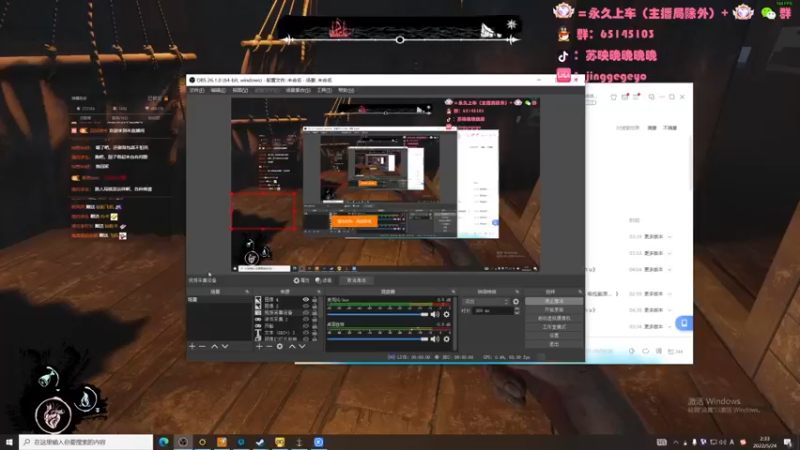Viewport: 800px width, 450px height.
Task: Toggle repeat mode in music player
Action: [645, 351]
